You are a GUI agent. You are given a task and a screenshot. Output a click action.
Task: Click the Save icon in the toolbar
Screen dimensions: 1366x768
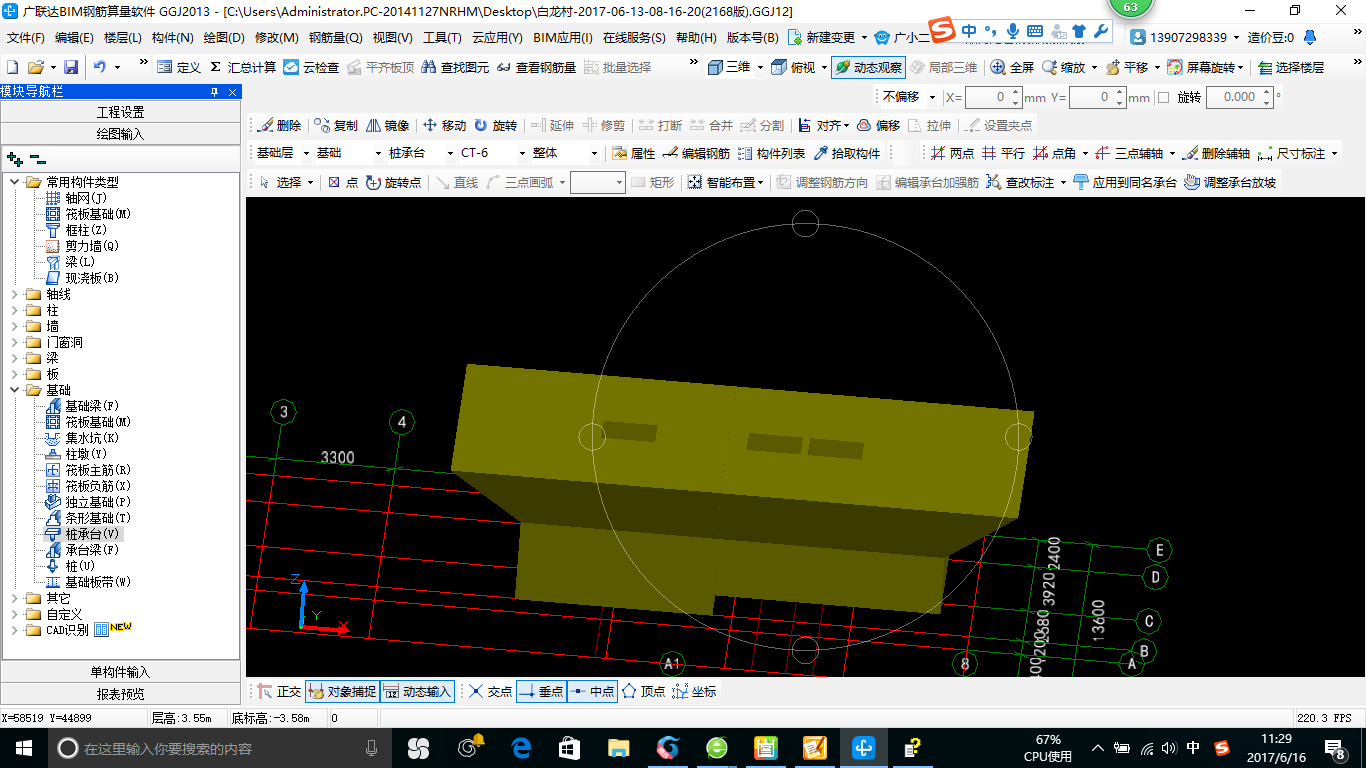pyautogui.click(x=71, y=67)
